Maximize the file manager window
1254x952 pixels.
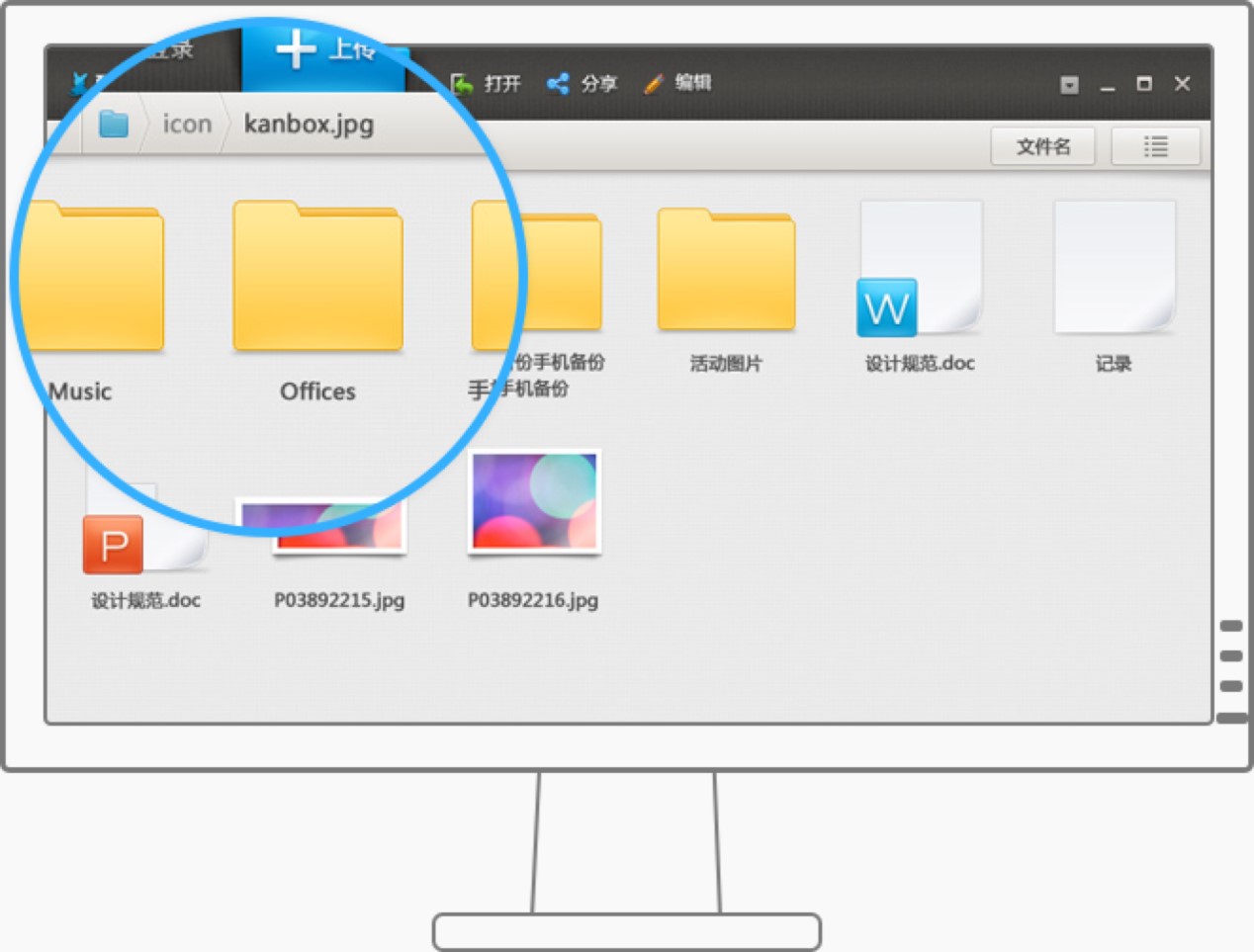coord(1144,84)
